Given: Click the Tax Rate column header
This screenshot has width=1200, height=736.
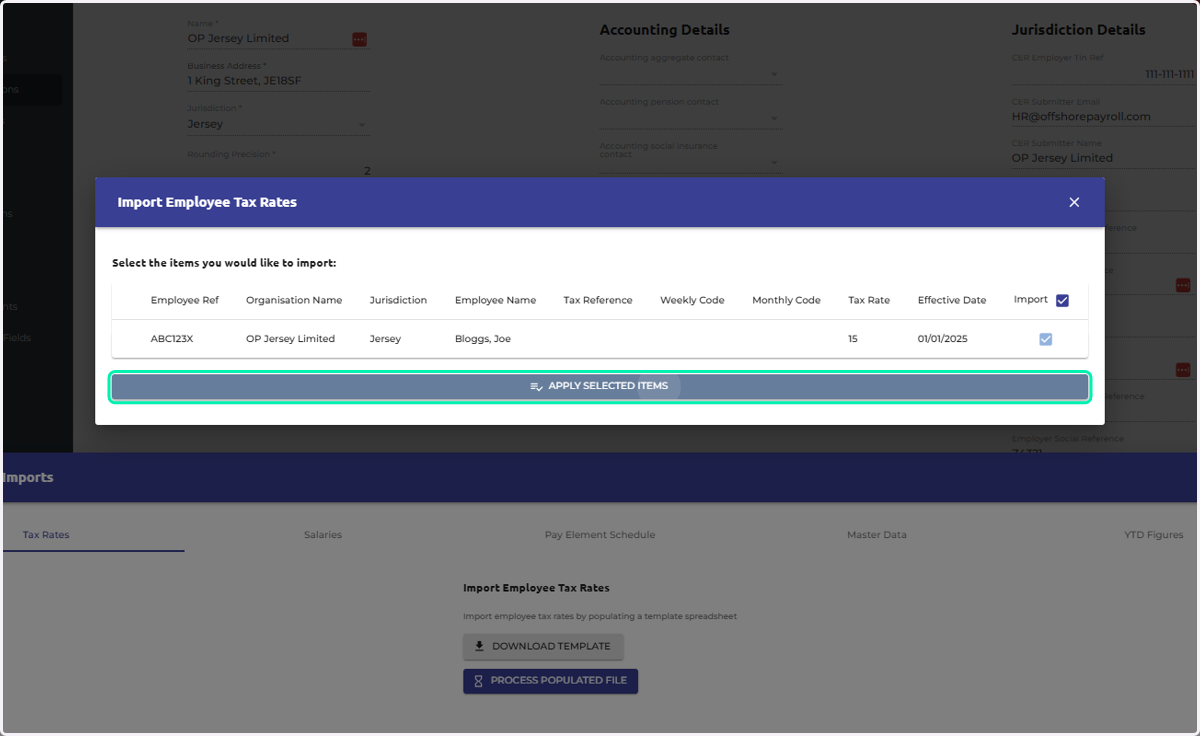Looking at the screenshot, I should point(869,300).
